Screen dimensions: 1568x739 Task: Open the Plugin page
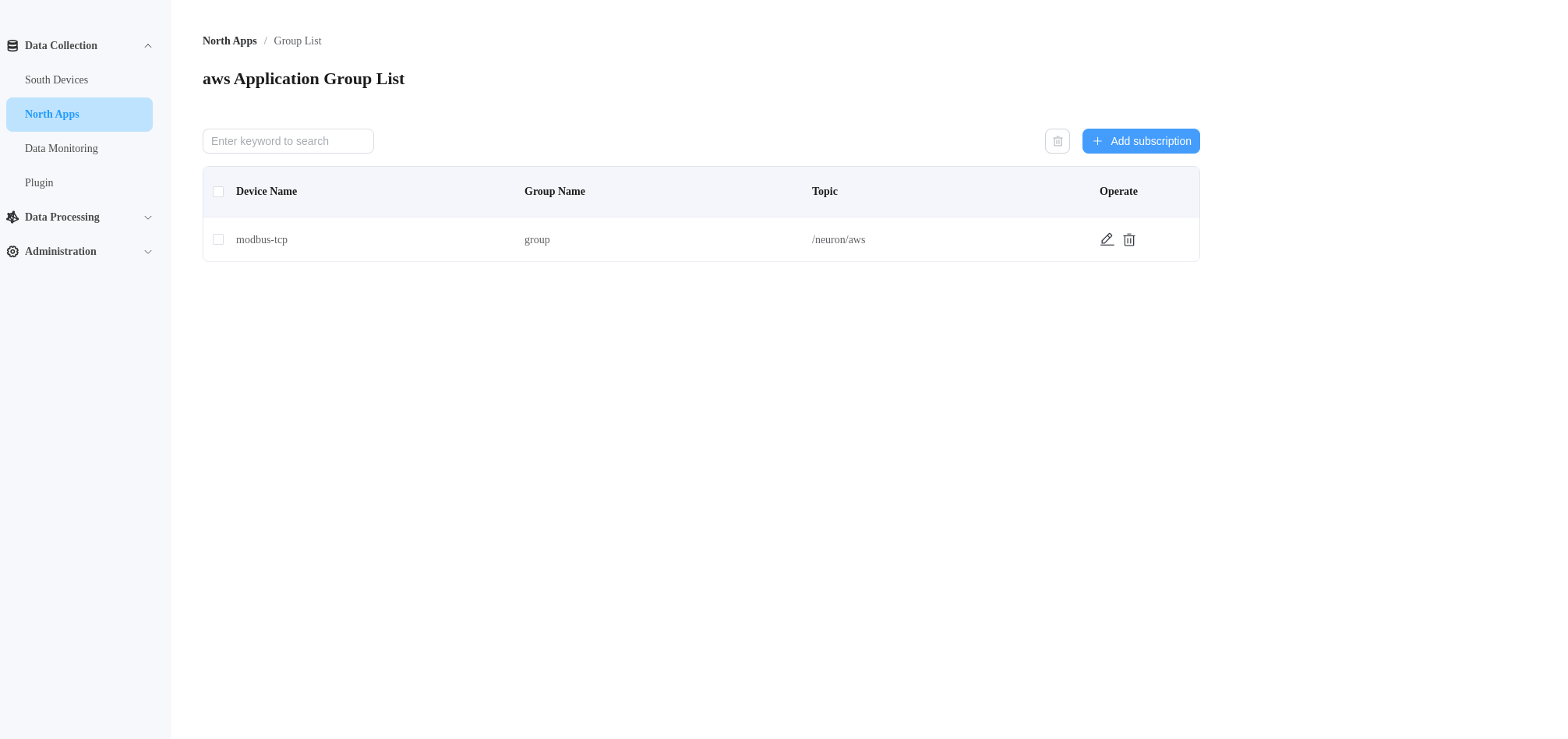tap(39, 182)
